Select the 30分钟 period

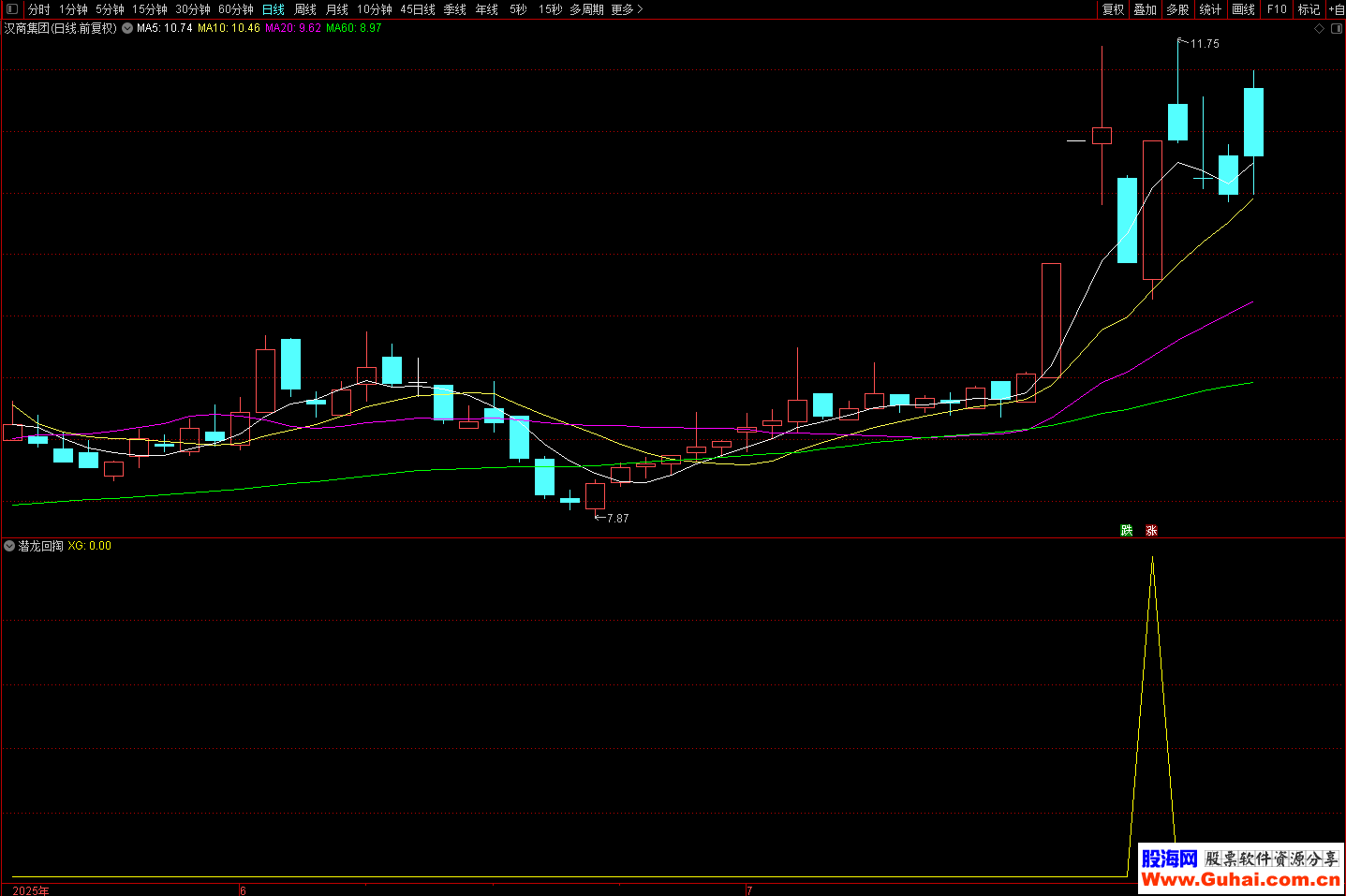point(193,9)
